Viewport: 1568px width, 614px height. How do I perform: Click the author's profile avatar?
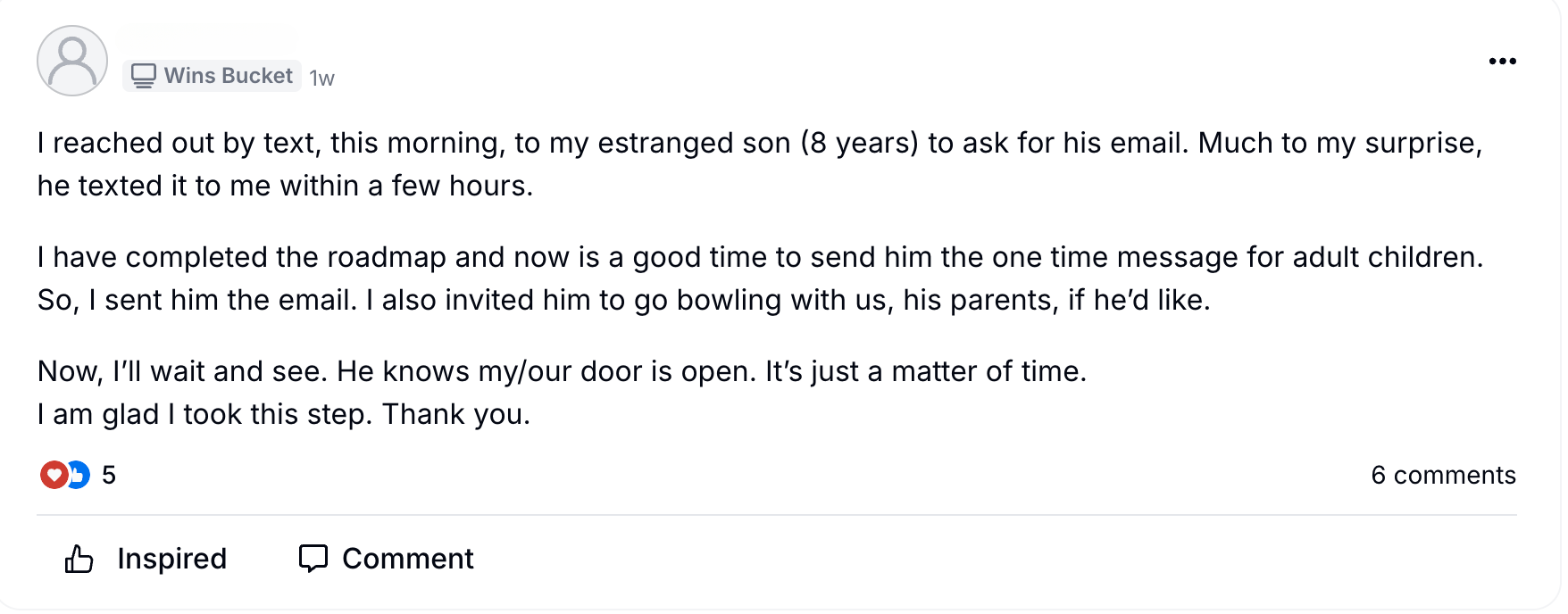72,61
